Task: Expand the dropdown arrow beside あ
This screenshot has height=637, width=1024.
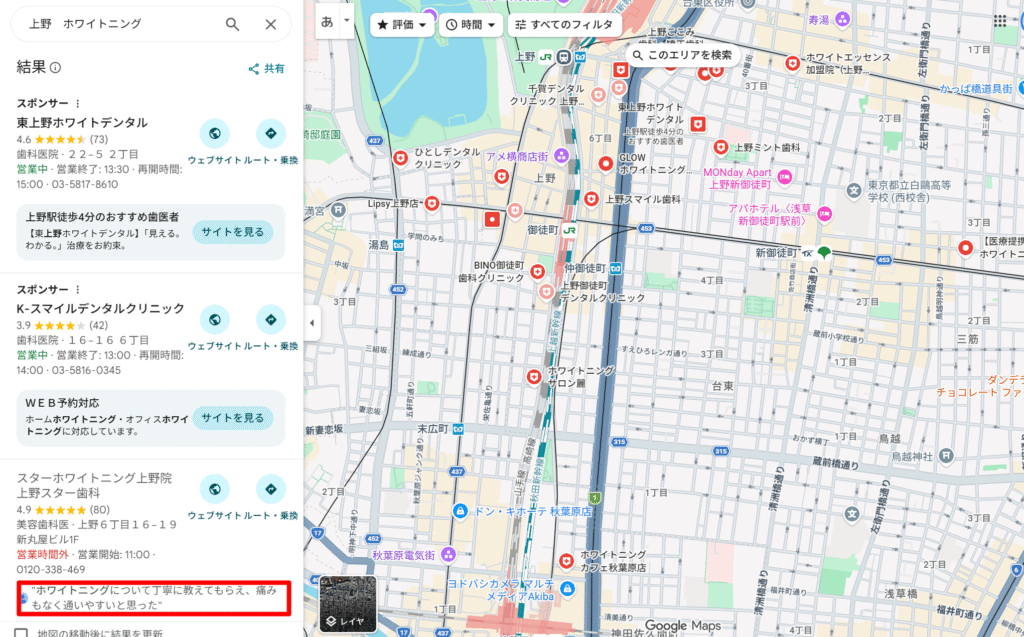Action: (x=347, y=21)
